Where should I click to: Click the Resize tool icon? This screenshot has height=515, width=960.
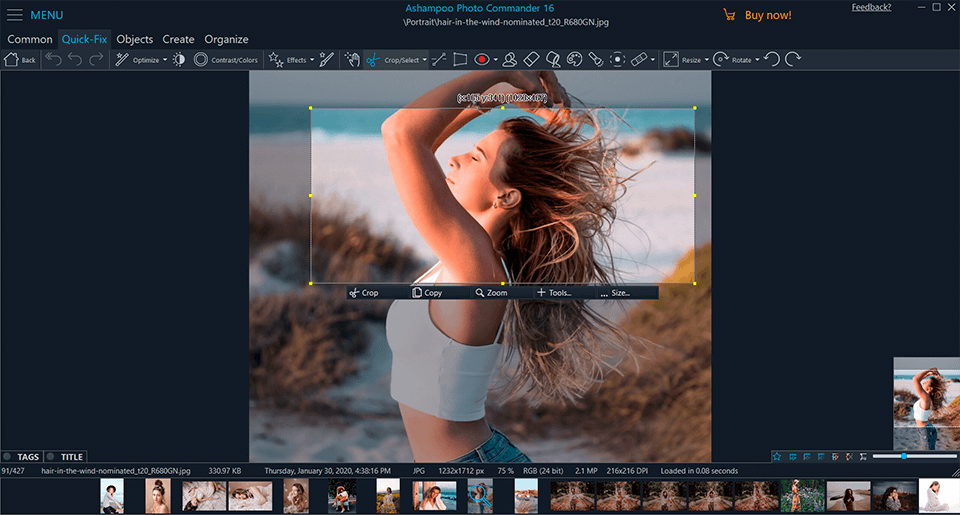(x=671, y=59)
